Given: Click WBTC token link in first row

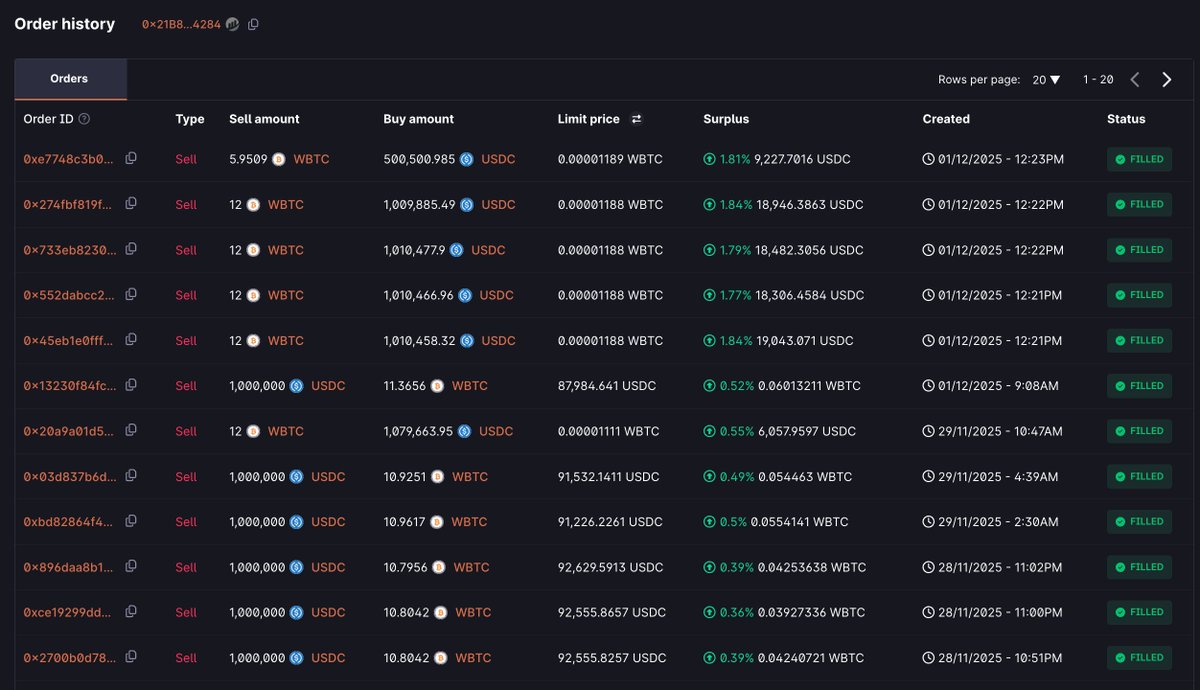Looking at the screenshot, I should click(x=311, y=159).
